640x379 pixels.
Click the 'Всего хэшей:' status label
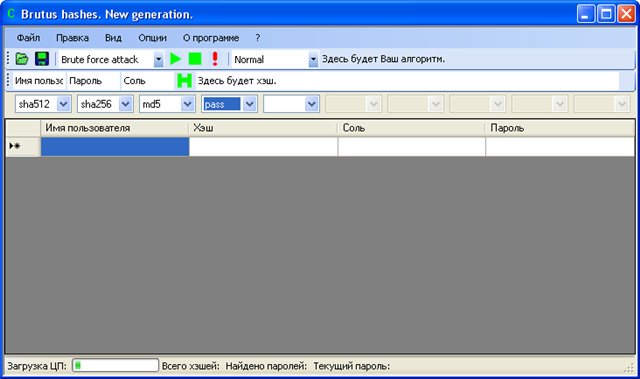pyautogui.click(x=190, y=366)
